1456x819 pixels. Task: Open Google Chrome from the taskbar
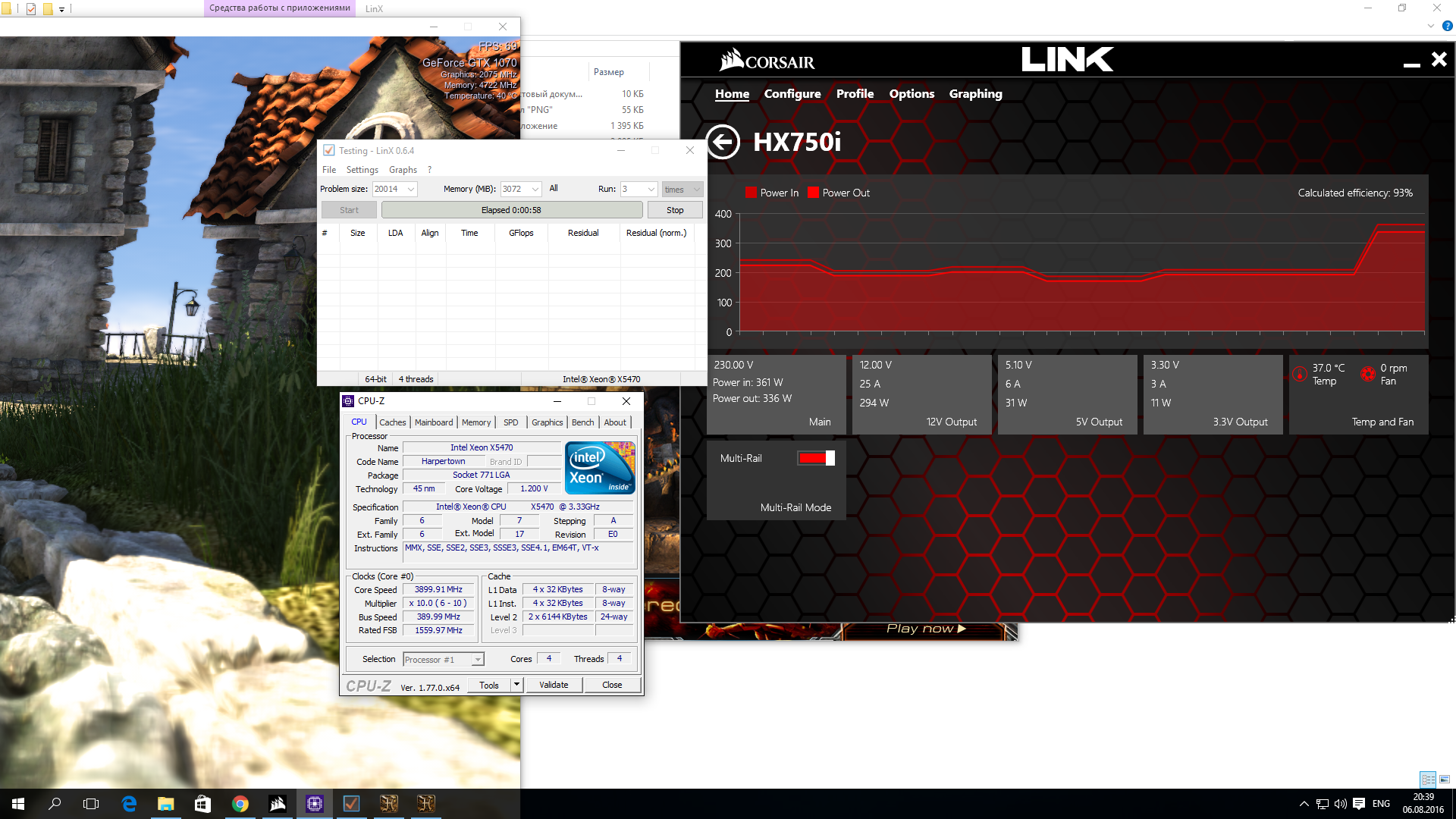[240, 804]
